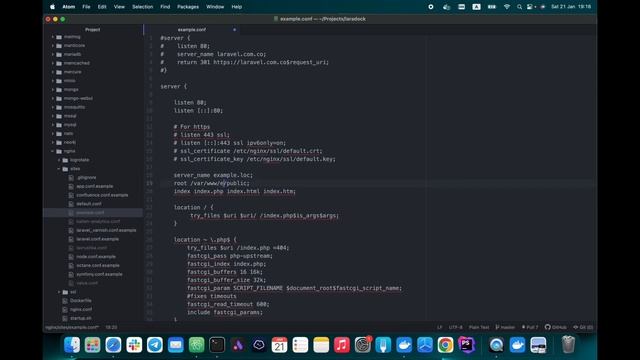640x360 pixels.
Task: Expand the mercure folder arrow
Action: [53, 72]
